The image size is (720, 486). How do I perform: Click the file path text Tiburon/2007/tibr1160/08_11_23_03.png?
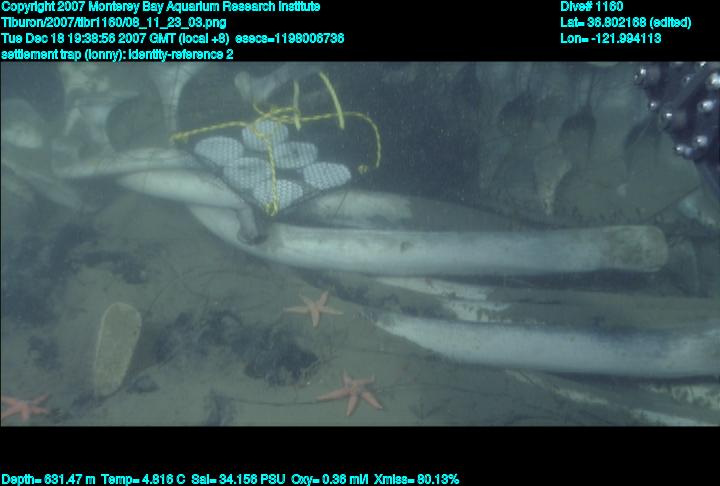click(113, 23)
